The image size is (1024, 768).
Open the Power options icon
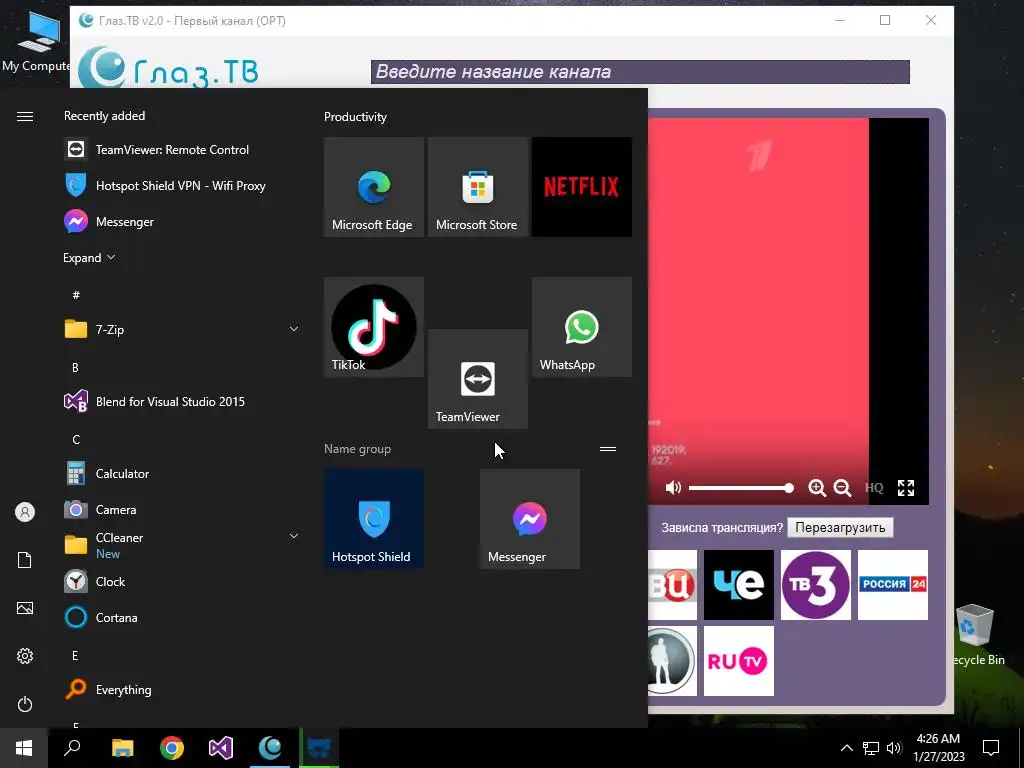click(25, 704)
